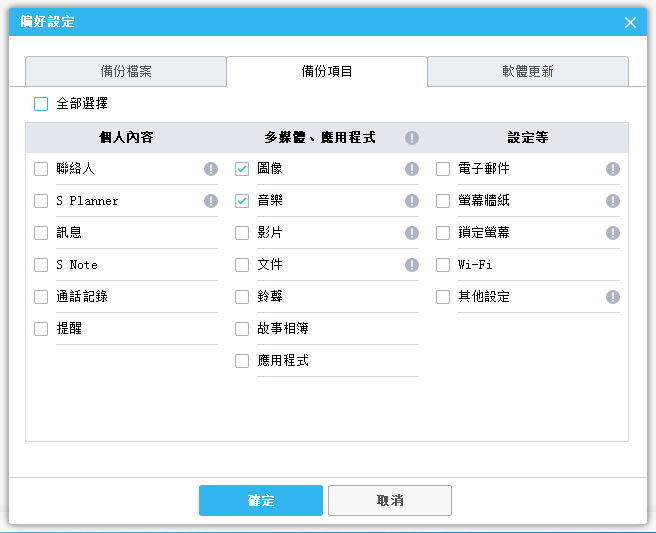Click the info icon beside 影片
The image size is (656, 533).
[412, 233]
